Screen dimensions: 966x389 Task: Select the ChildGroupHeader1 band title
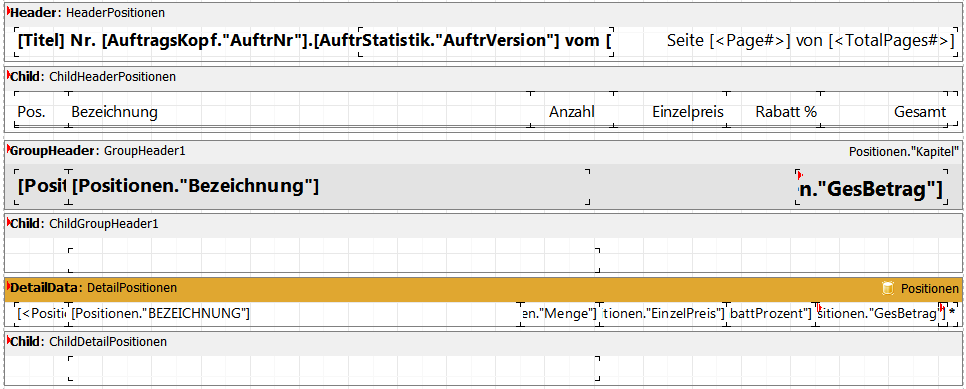point(84,224)
